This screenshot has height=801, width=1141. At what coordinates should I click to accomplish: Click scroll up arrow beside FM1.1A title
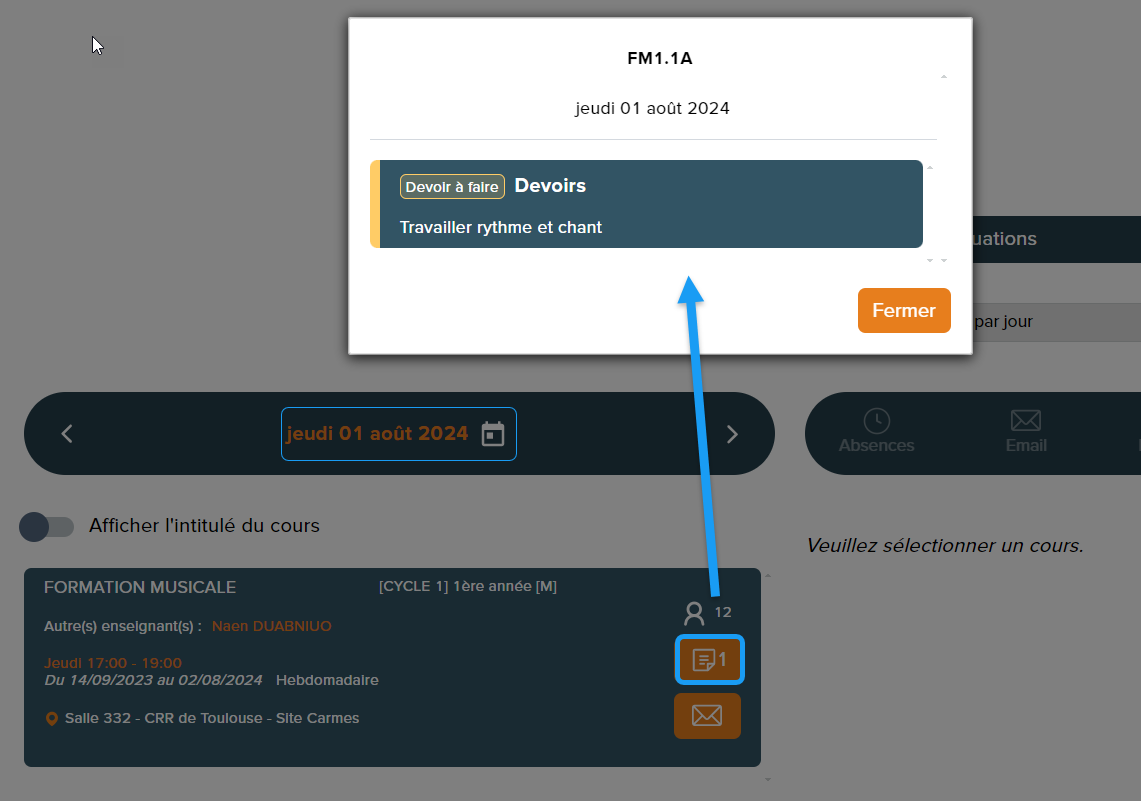click(x=943, y=77)
